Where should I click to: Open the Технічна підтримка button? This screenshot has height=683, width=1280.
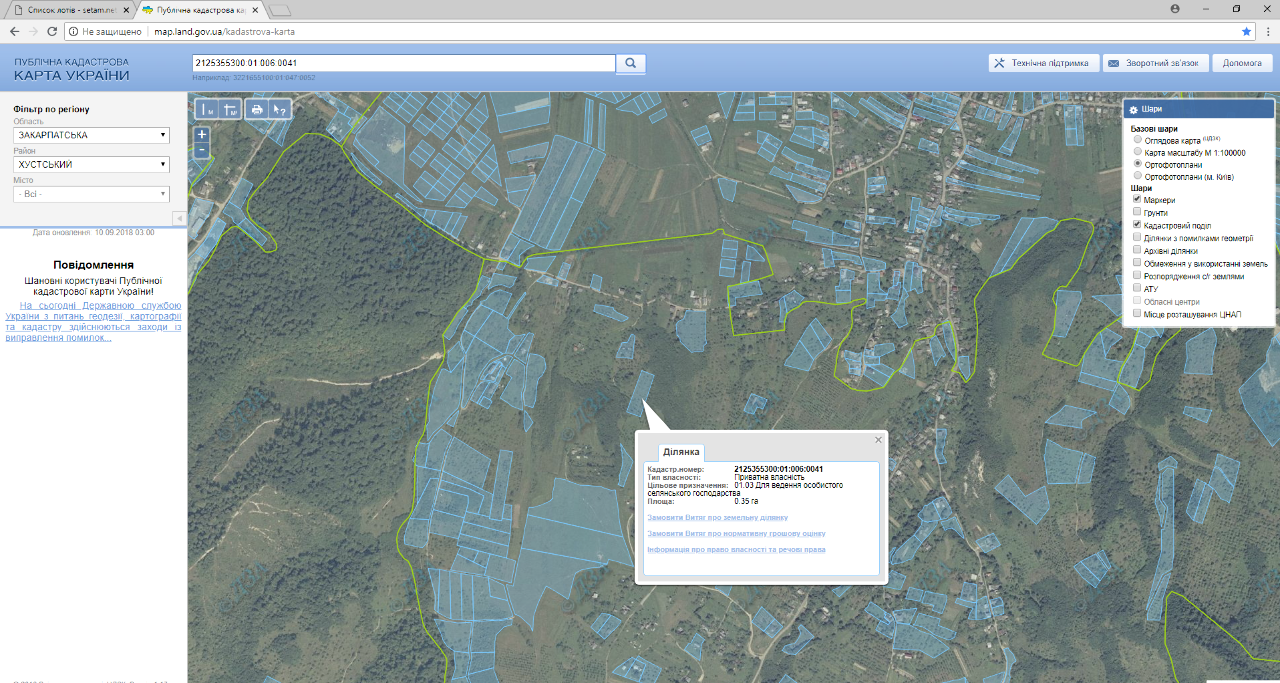pyautogui.click(x=1043, y=63)
